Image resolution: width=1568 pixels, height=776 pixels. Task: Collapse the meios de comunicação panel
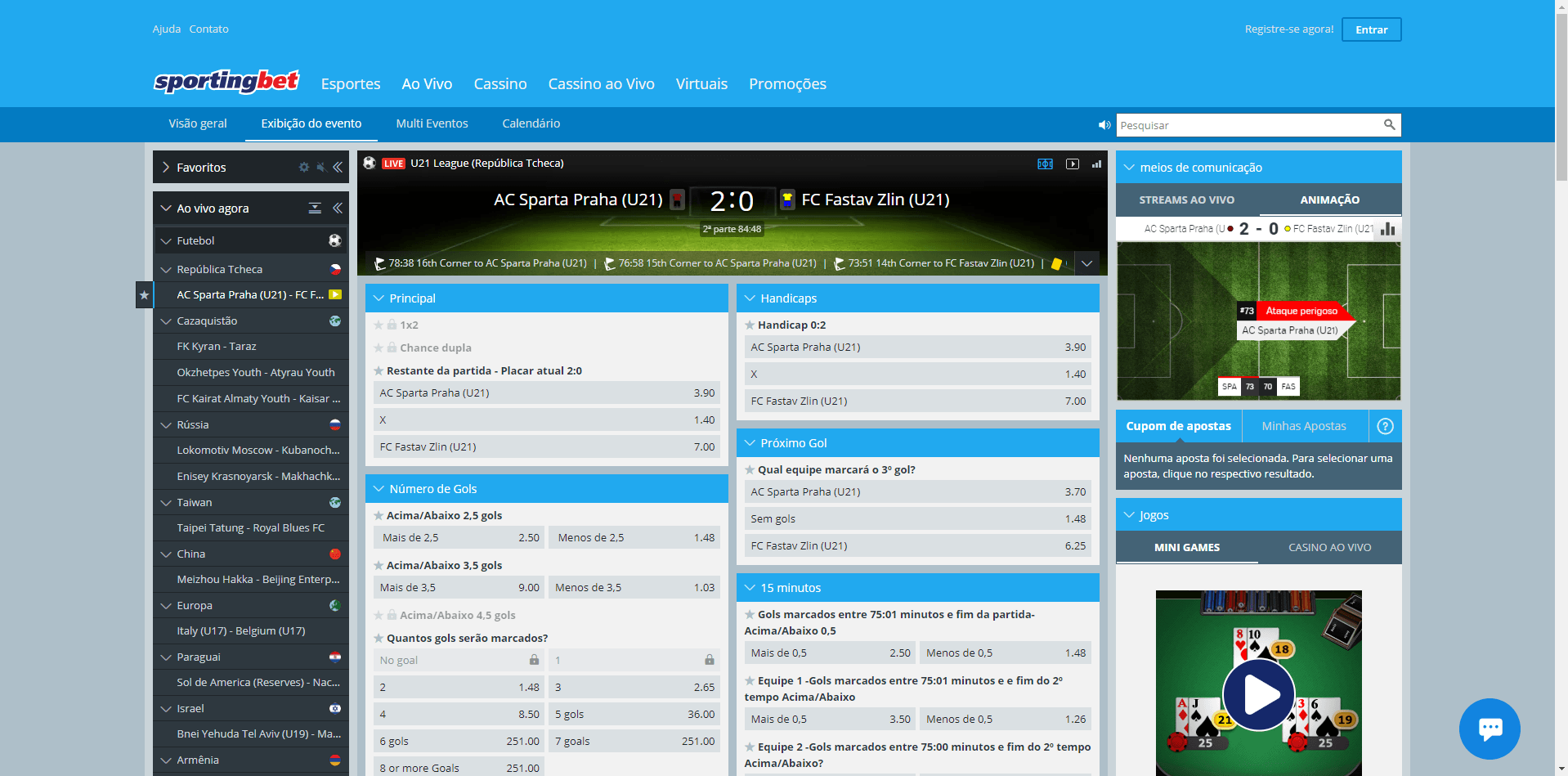click(x=1129, y=168)
